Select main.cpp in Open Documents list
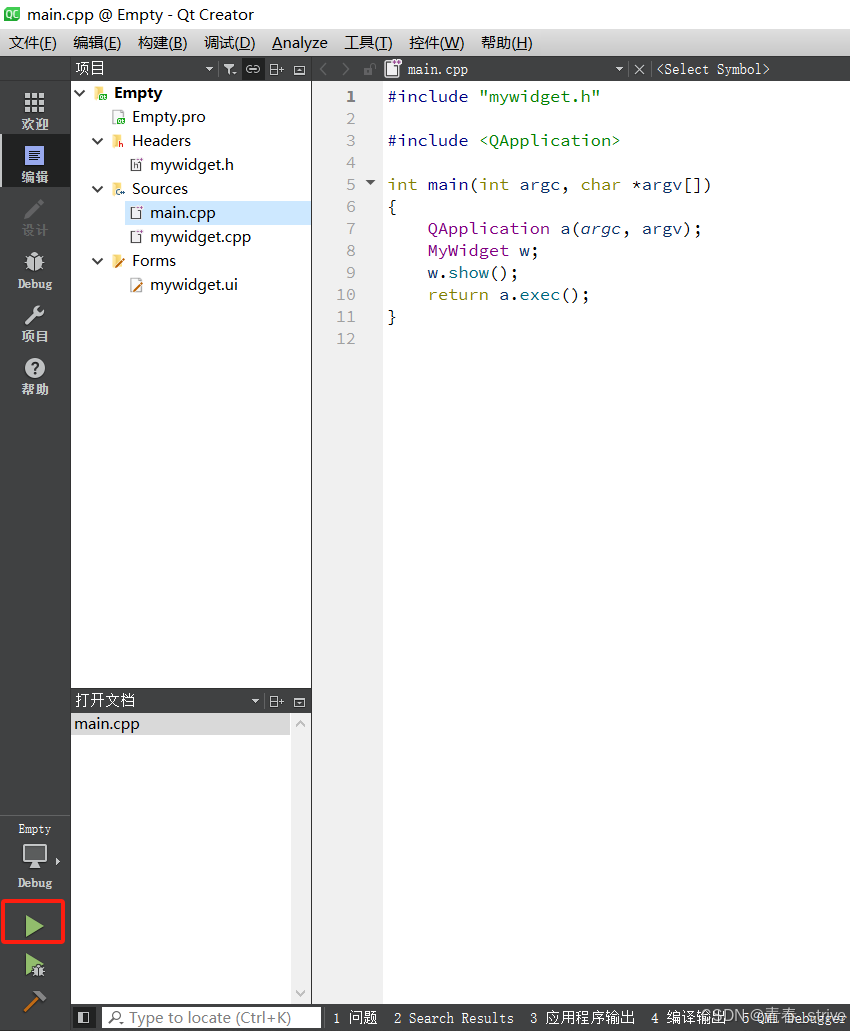Viewport: 850px width, 1031px height. [x=180, y=724]
